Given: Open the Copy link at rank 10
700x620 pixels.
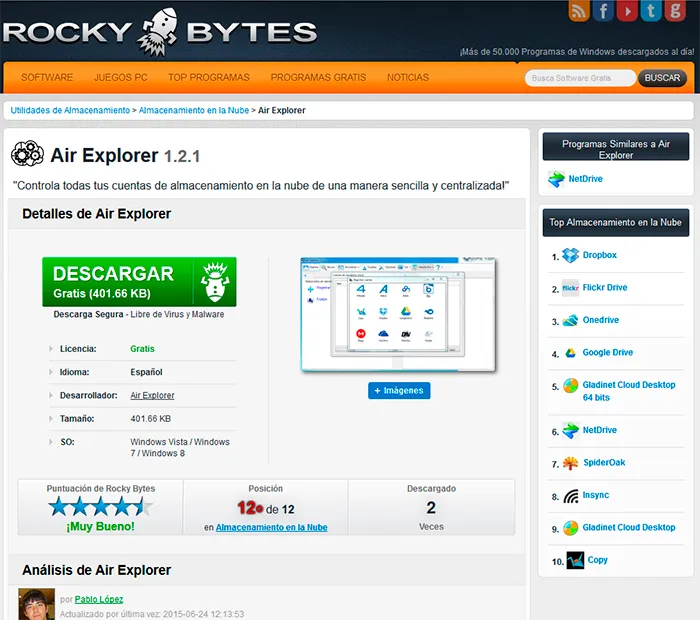Looking at the screenshot, I should (597, 560).
